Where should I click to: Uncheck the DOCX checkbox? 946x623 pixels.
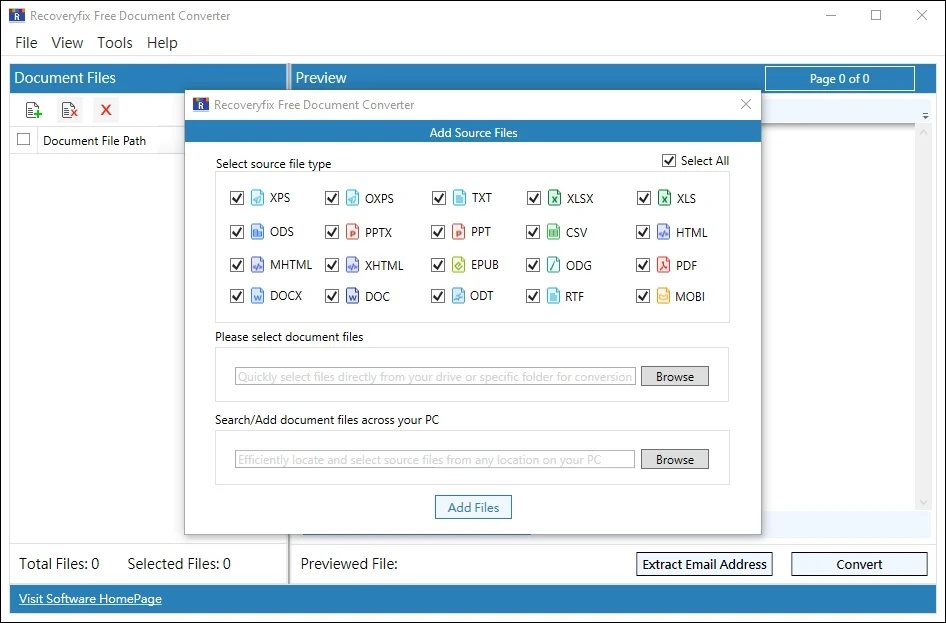click(x=236, y=296)
